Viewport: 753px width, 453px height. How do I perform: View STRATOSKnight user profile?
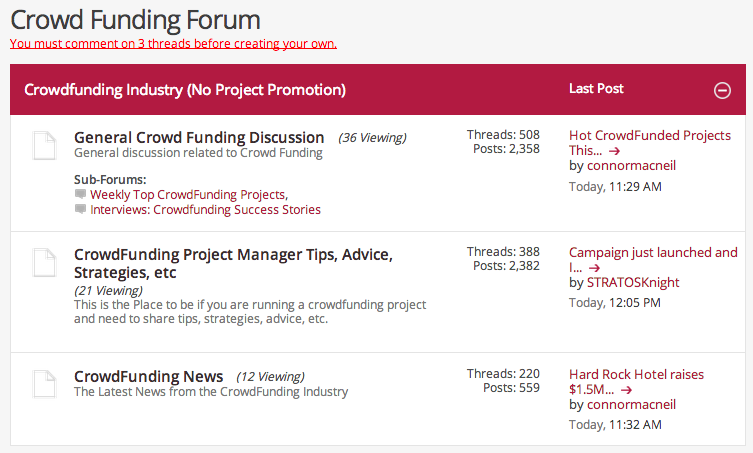[633, 283]
